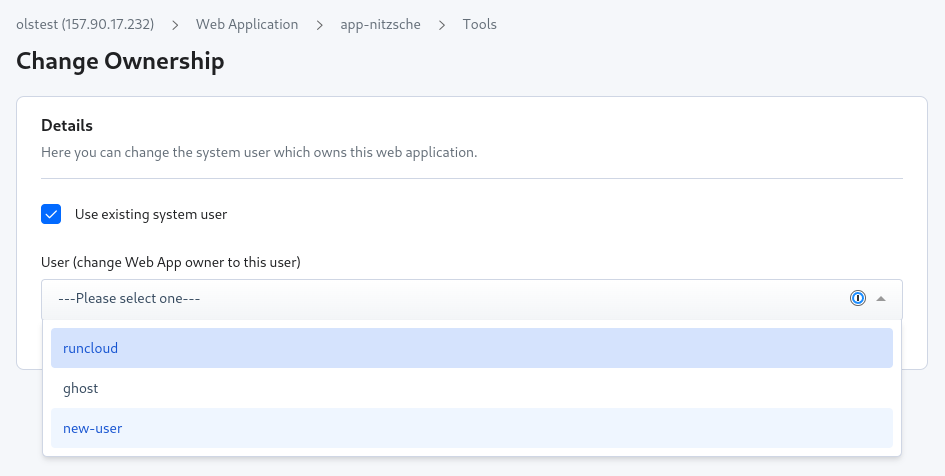Click the breadcrumb chevron after app-nitzsche
The image size is (945, 476).
(442, 25)
